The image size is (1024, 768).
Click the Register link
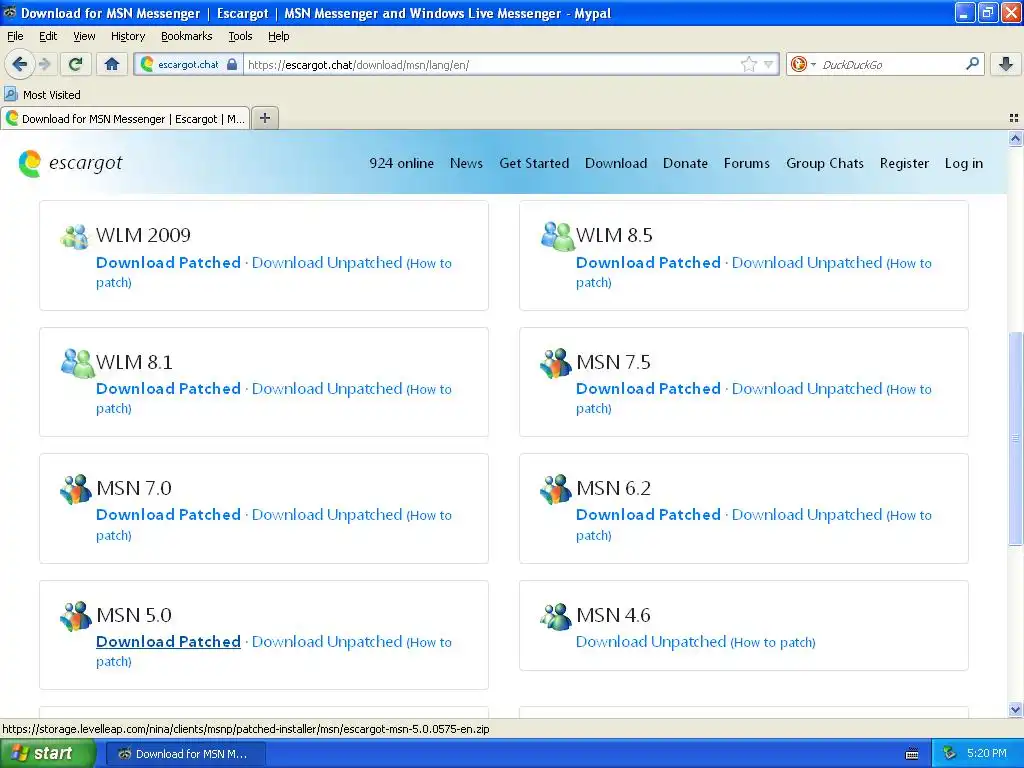pyautogui.click(x=904, y=163)
